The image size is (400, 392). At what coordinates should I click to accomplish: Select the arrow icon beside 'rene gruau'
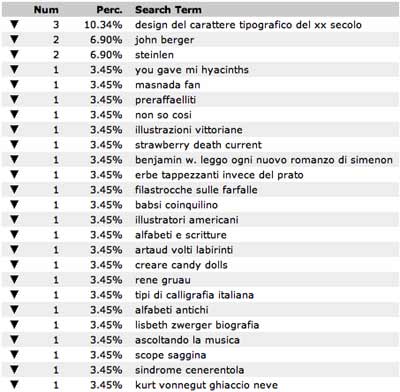point(14,279)
